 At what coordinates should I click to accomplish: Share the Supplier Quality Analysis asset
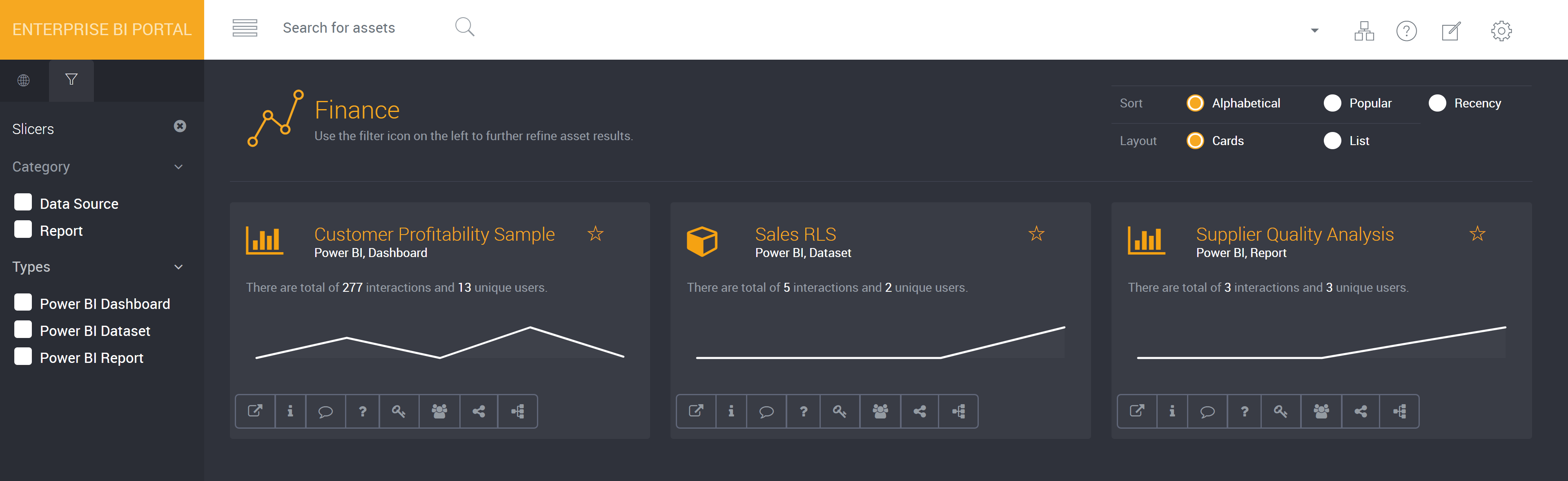pyautogui.click(x=1361, y=411)
